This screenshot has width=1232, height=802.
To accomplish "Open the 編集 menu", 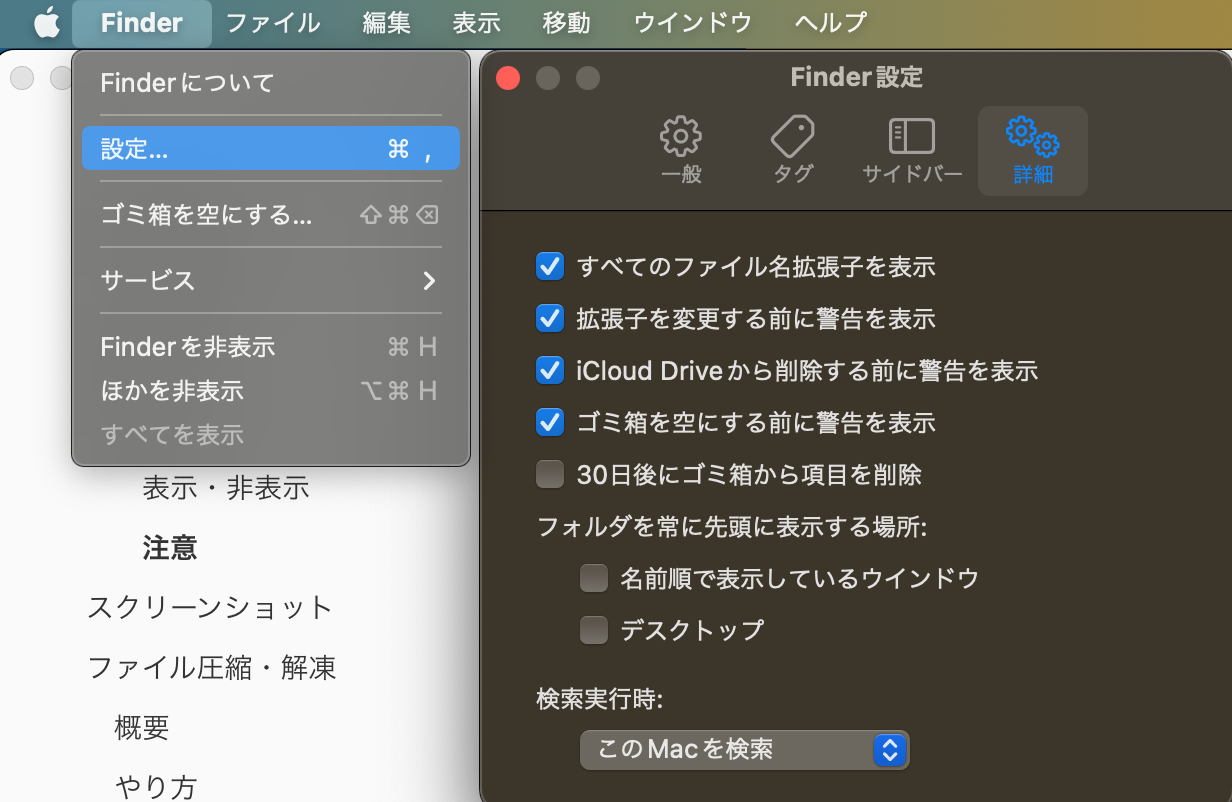I will click(x=386, y=22).
